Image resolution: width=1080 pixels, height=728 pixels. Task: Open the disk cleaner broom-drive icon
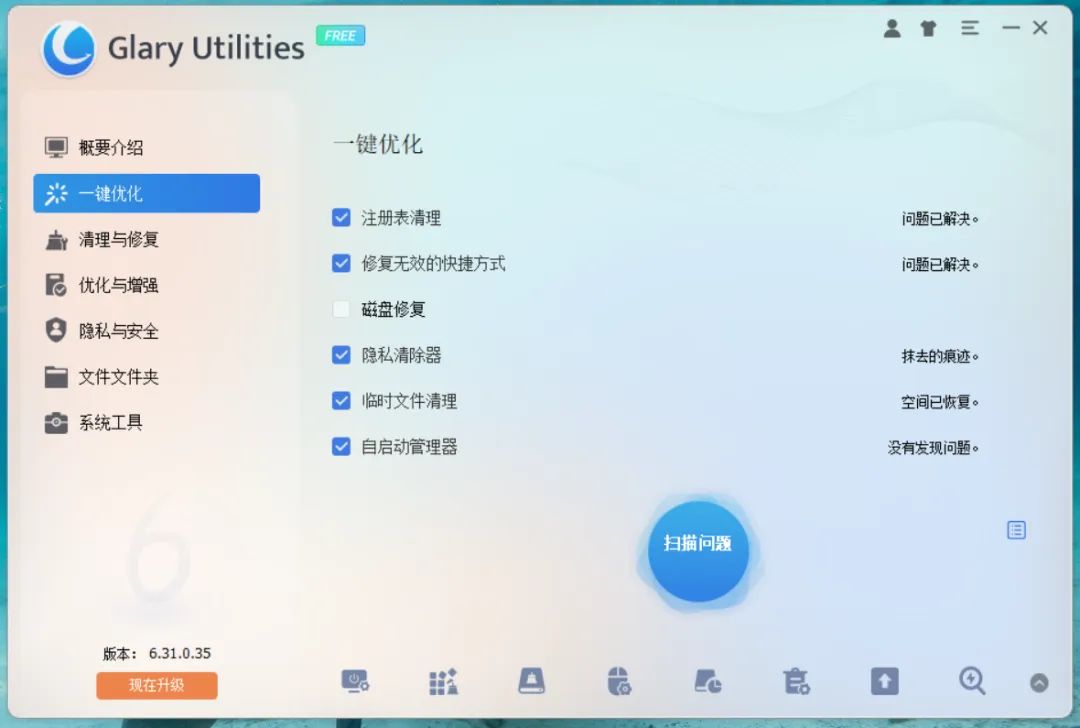pos(531,681)
